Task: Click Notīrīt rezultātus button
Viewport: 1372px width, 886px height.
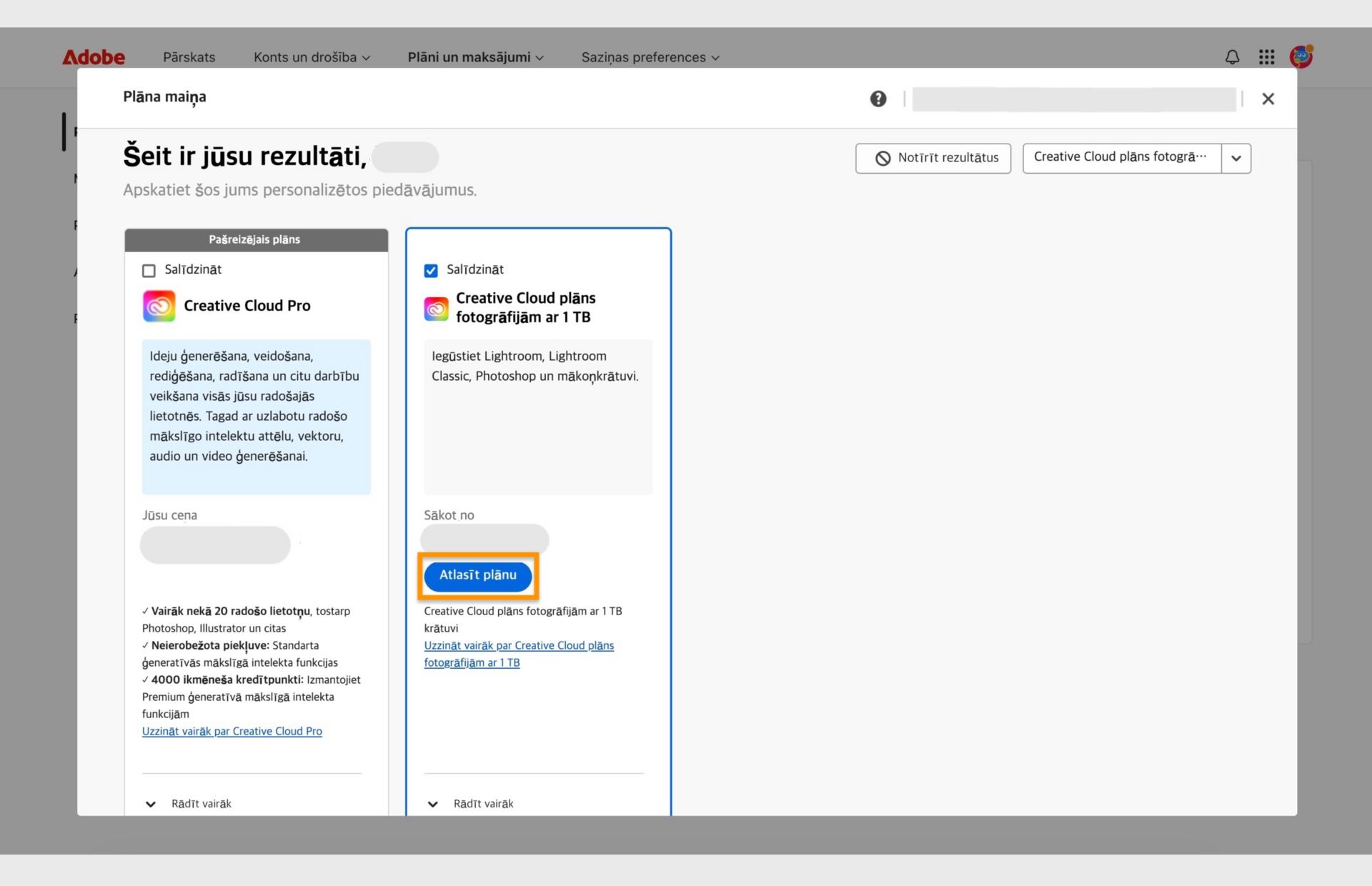Action: pyautogui.click(x=933, y=158)
